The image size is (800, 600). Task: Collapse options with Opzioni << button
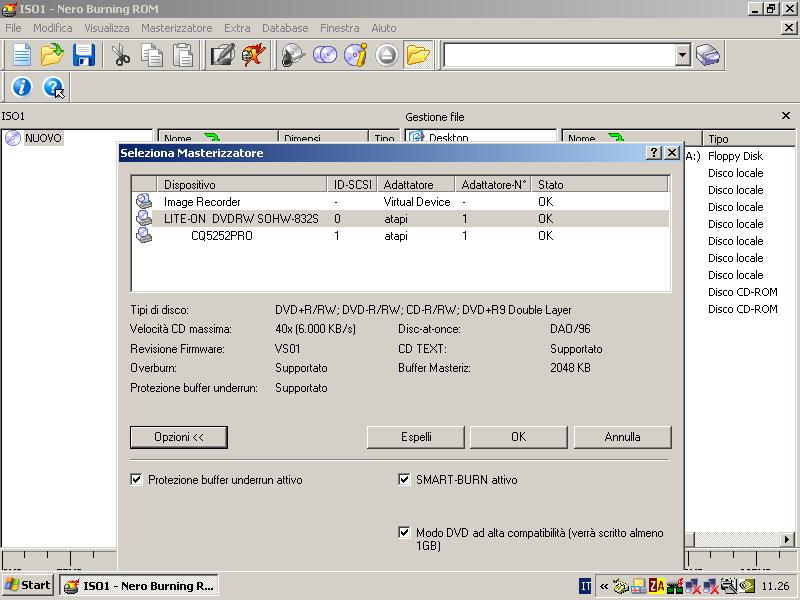tap(179, 437)
